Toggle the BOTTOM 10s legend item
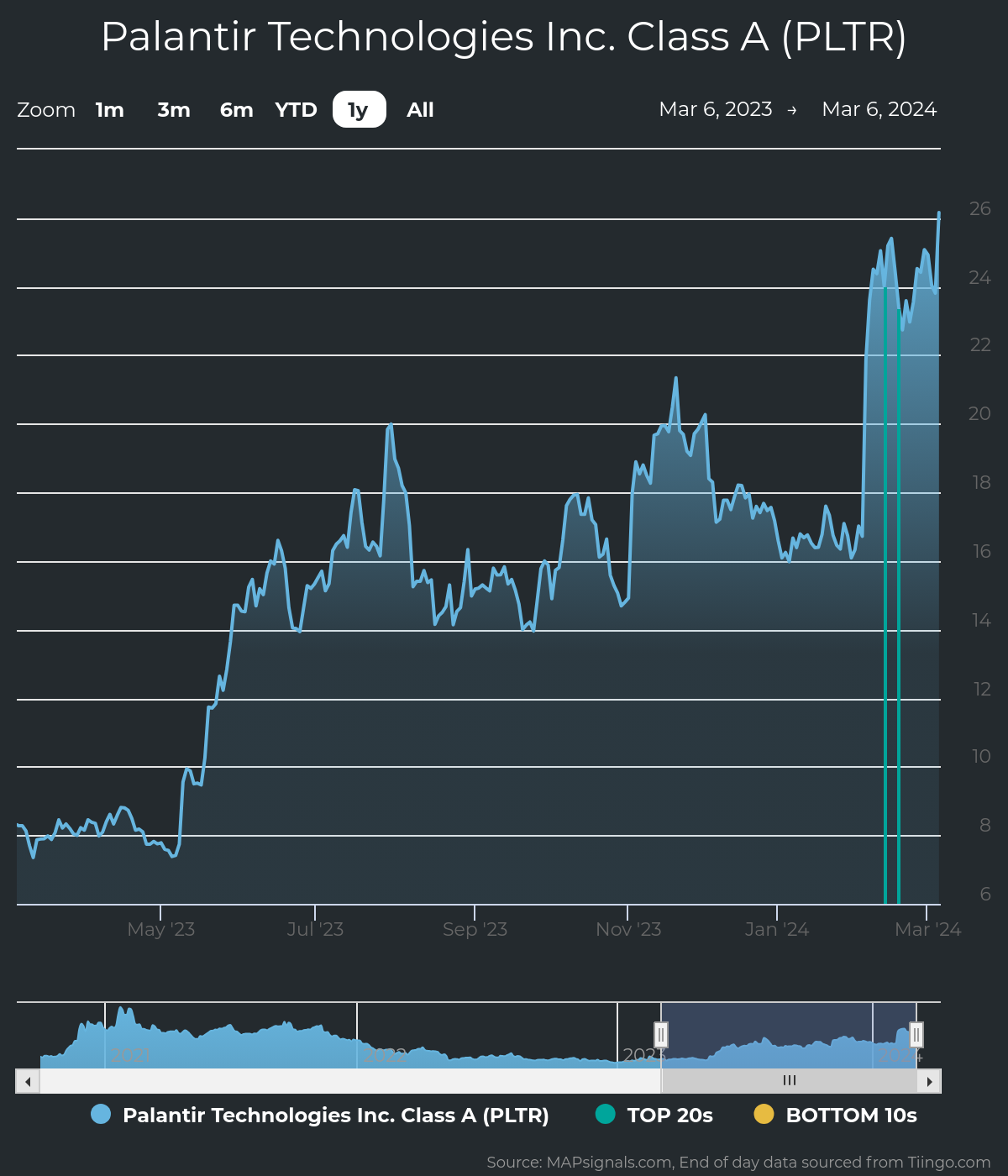The image size is (1008, 1176). click(x=851, y=1116)
